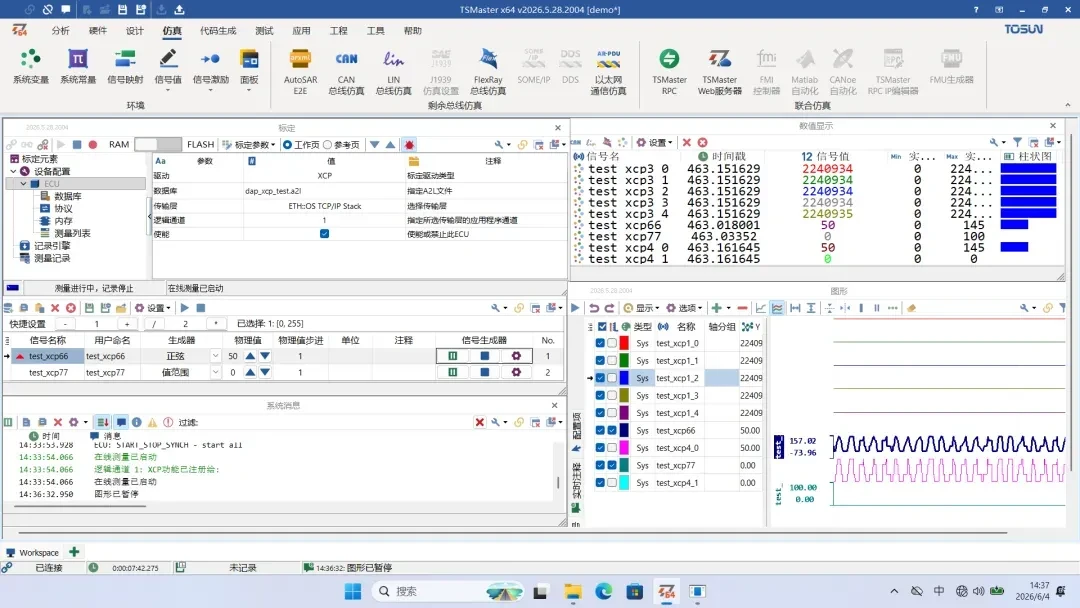Click the Windows taskbar search box

click(x=448, y=591)
